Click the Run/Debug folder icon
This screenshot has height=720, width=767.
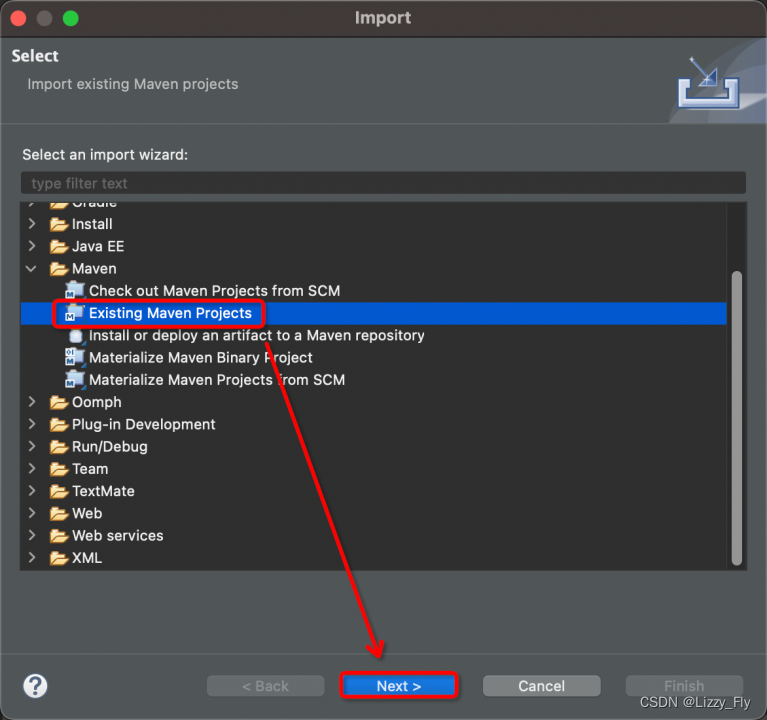coord(59,447)
